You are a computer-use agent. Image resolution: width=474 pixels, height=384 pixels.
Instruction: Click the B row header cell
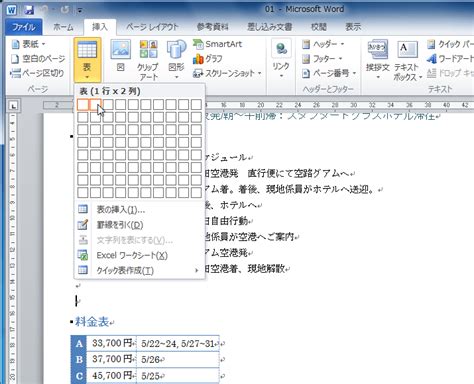[x=79, y=359]
